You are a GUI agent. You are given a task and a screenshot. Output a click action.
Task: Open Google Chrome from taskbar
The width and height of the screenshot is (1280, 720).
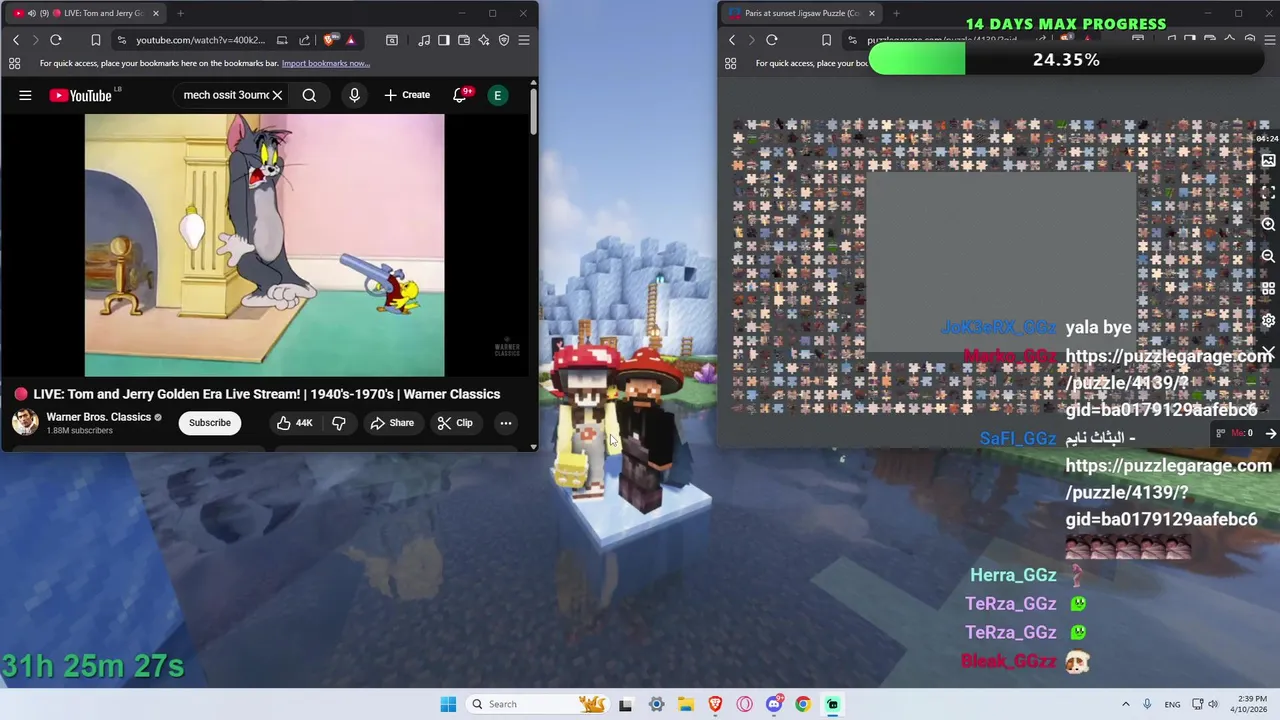803,704
